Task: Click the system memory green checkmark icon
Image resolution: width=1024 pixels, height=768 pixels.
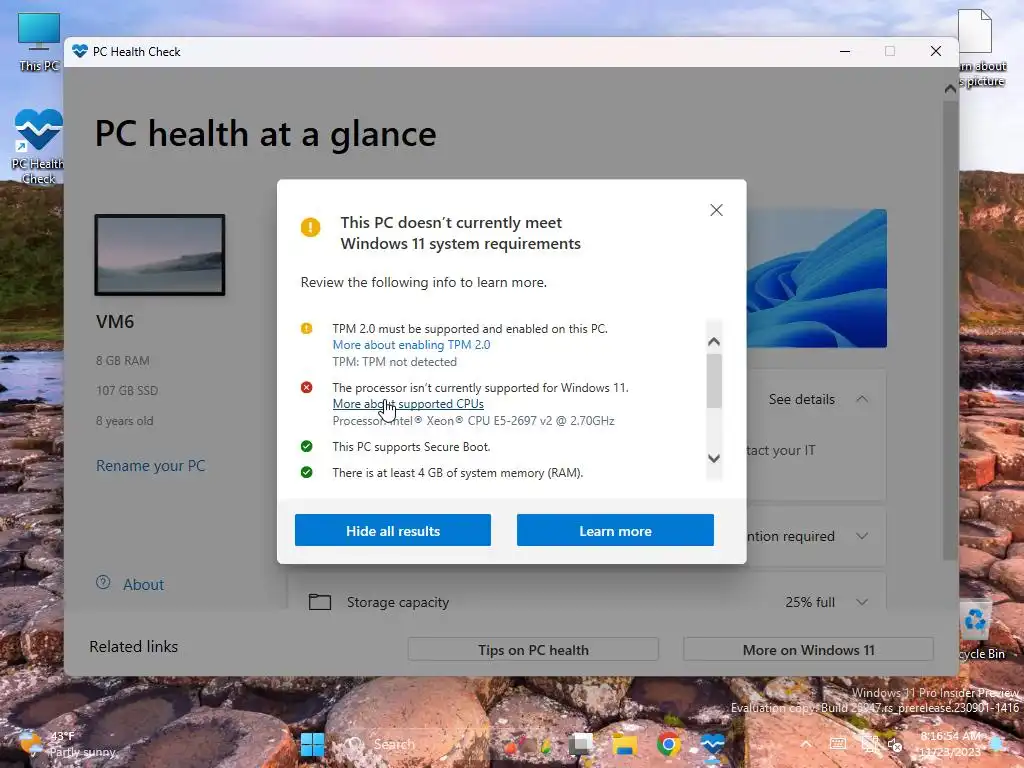Action: point(306,472)
